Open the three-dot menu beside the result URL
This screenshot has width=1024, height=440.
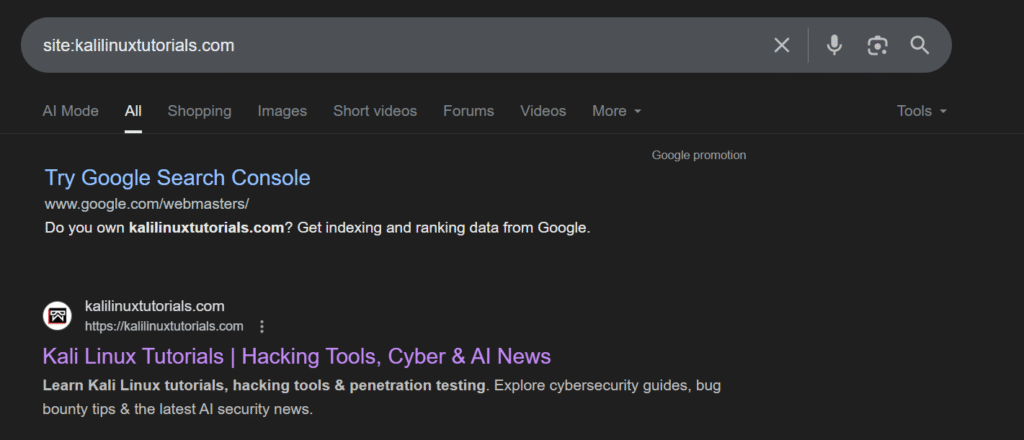tap(262, 326)
